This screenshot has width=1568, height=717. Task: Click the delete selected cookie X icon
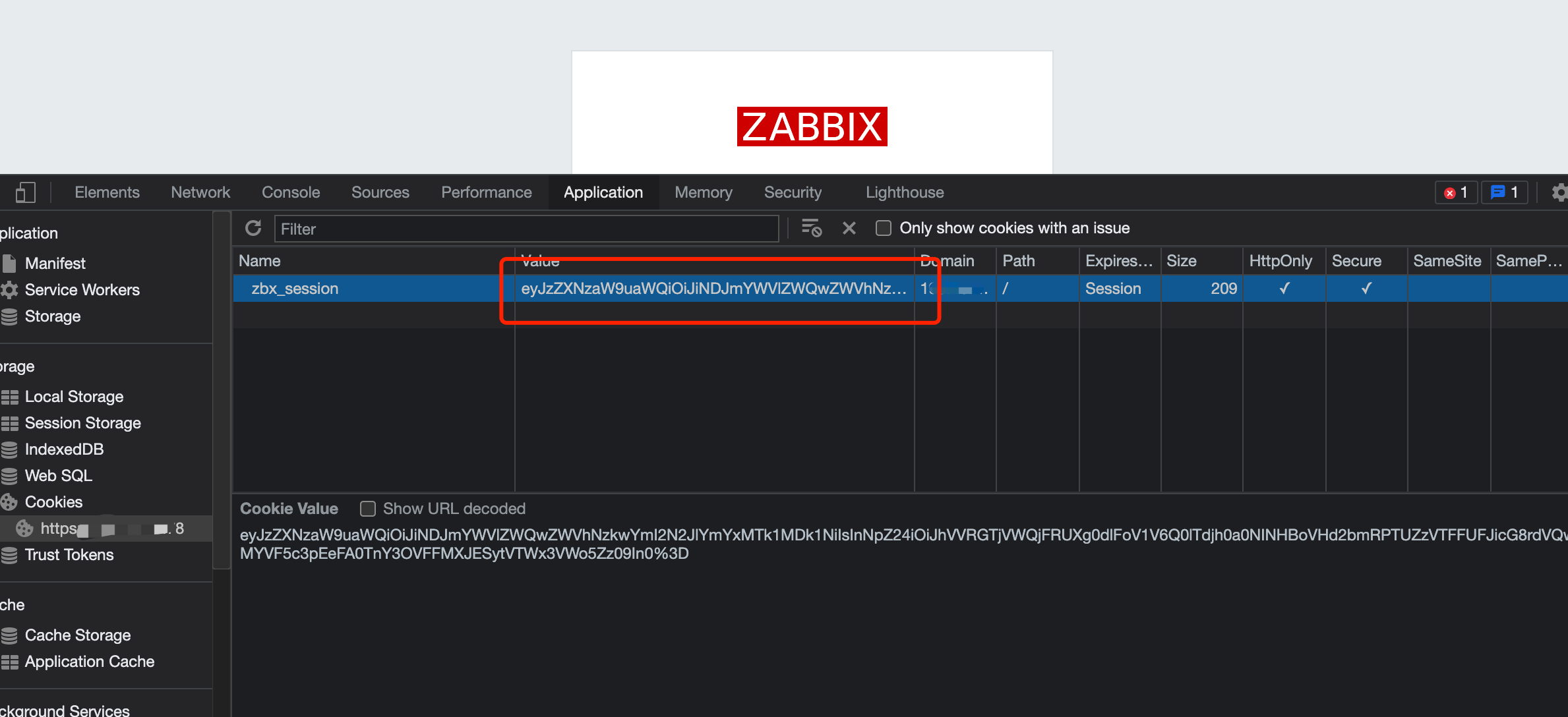click(x=849, y=228)
